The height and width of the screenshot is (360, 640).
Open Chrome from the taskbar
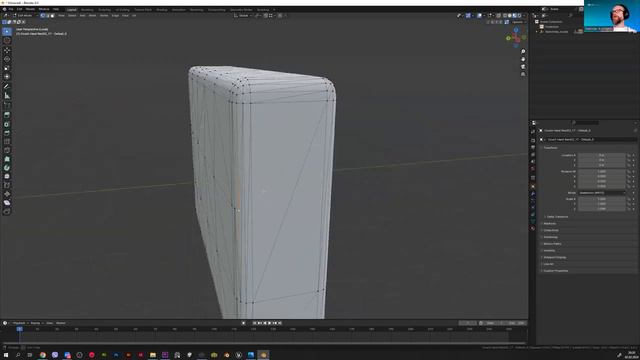42,355
